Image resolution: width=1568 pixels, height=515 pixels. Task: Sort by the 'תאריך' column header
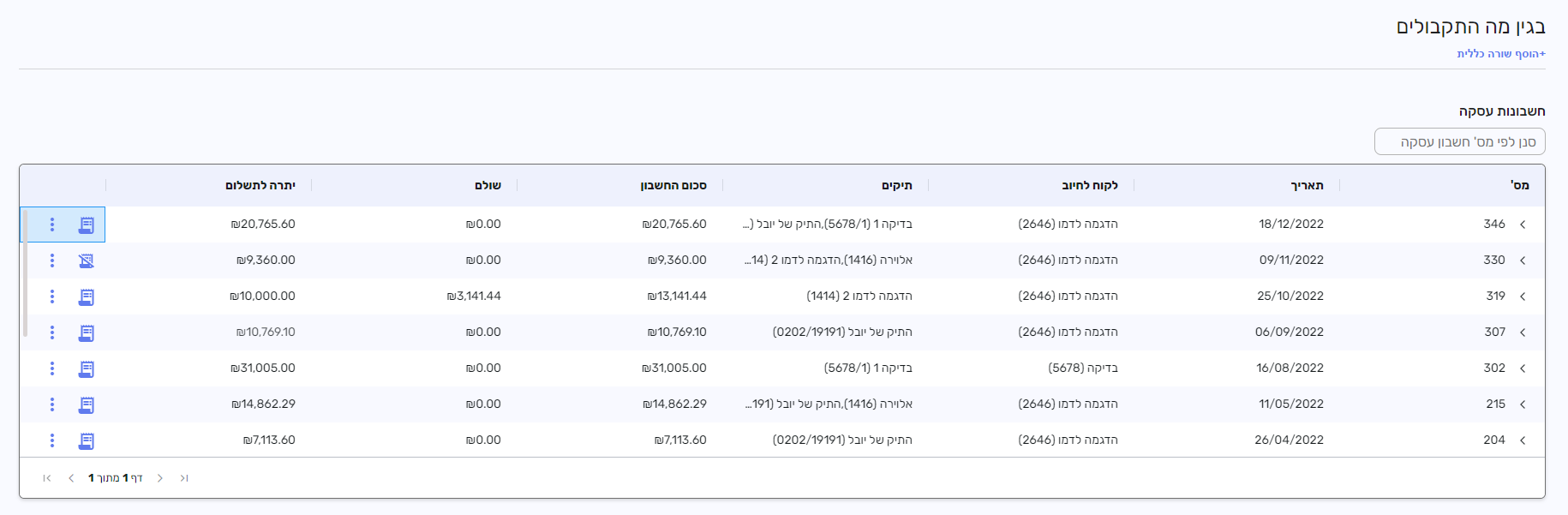coord(1307,185)
